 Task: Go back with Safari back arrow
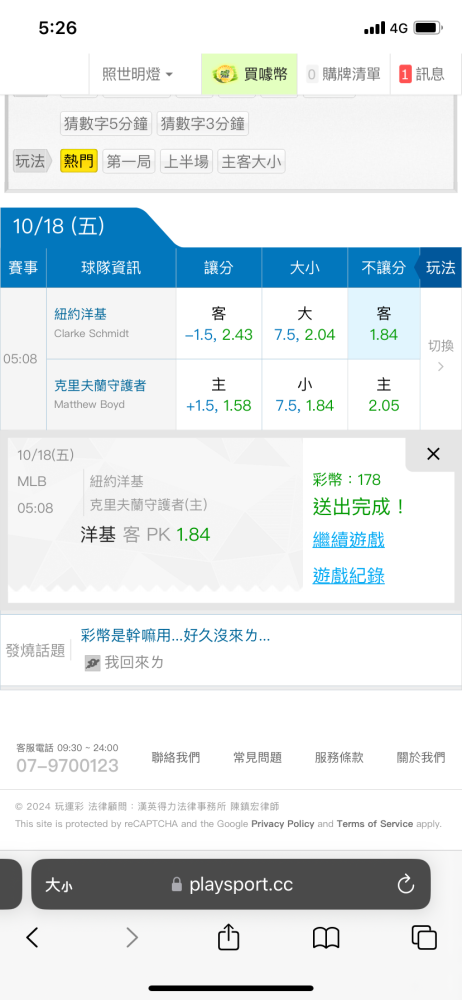point(32,937)
